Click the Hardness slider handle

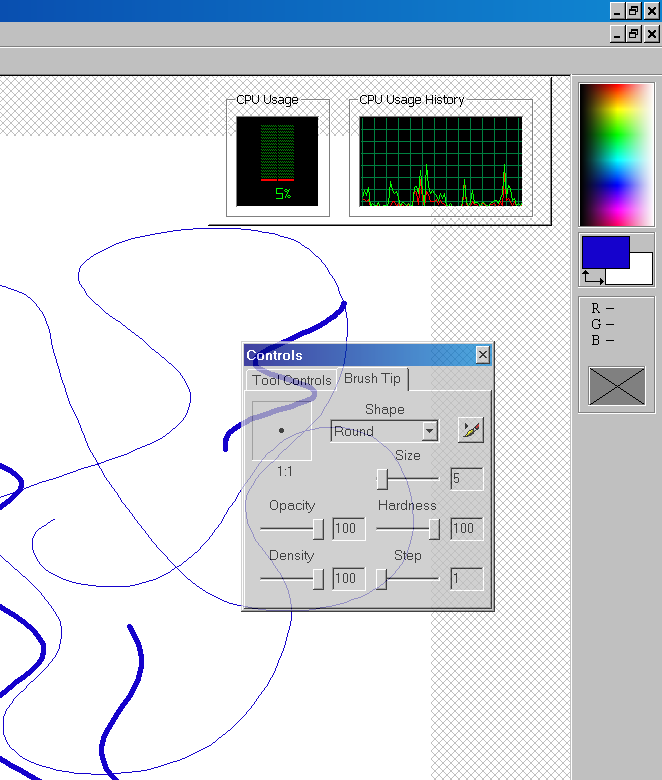pos(434,529)
